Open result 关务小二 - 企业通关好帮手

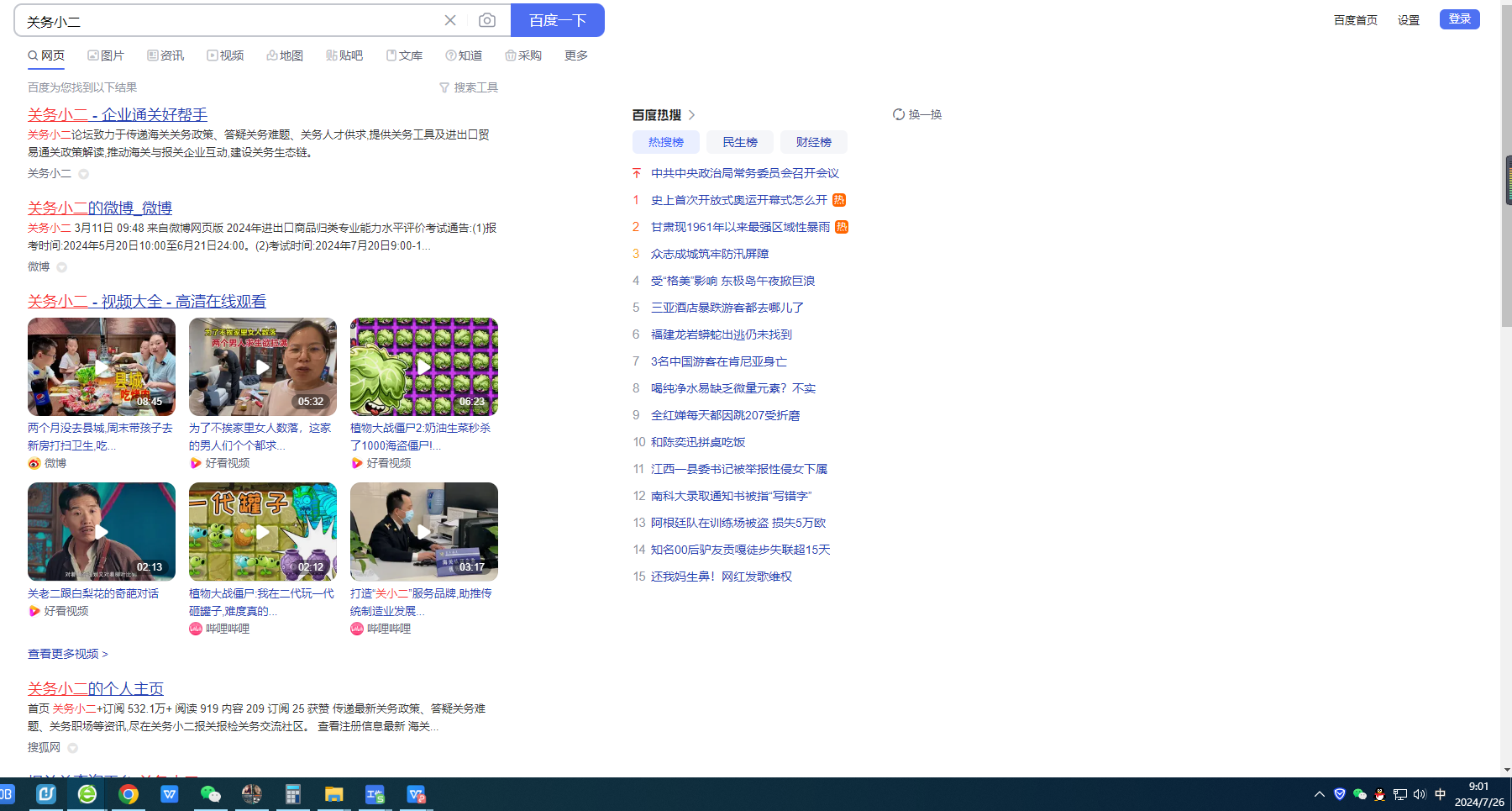coord(118,114)
